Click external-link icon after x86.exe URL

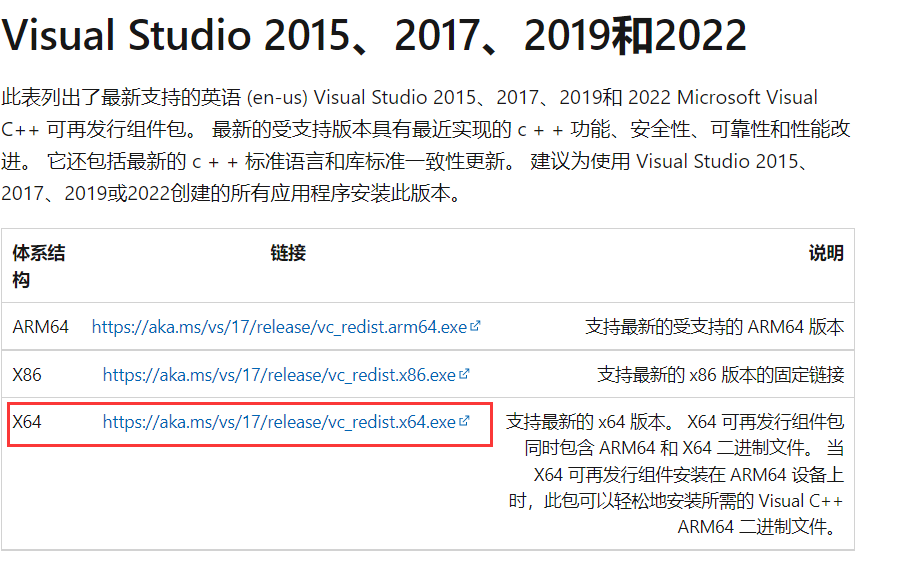(464, 374)
